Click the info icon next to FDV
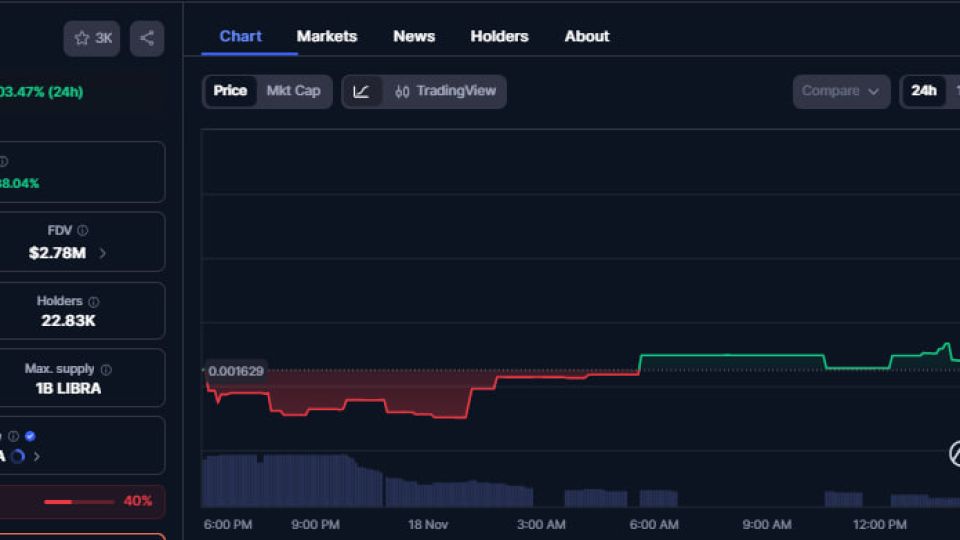This screenshot has width=960, height=540. pyautogui.click(x=83, y=231)
